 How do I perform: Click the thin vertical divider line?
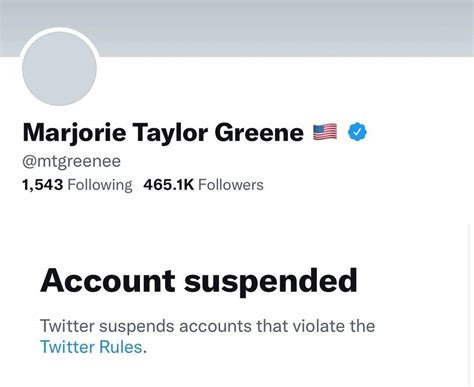tap(468, 305)
